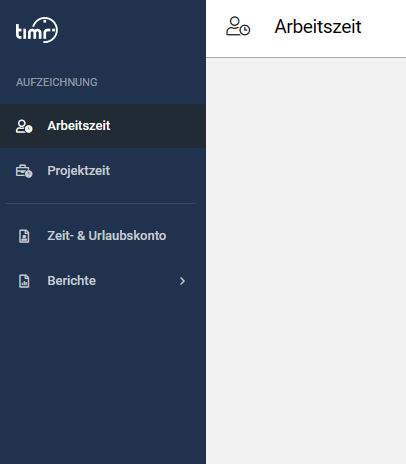Click the separator line below Projektzeit
The image size is (406, 464).
(x=101, y=203)
